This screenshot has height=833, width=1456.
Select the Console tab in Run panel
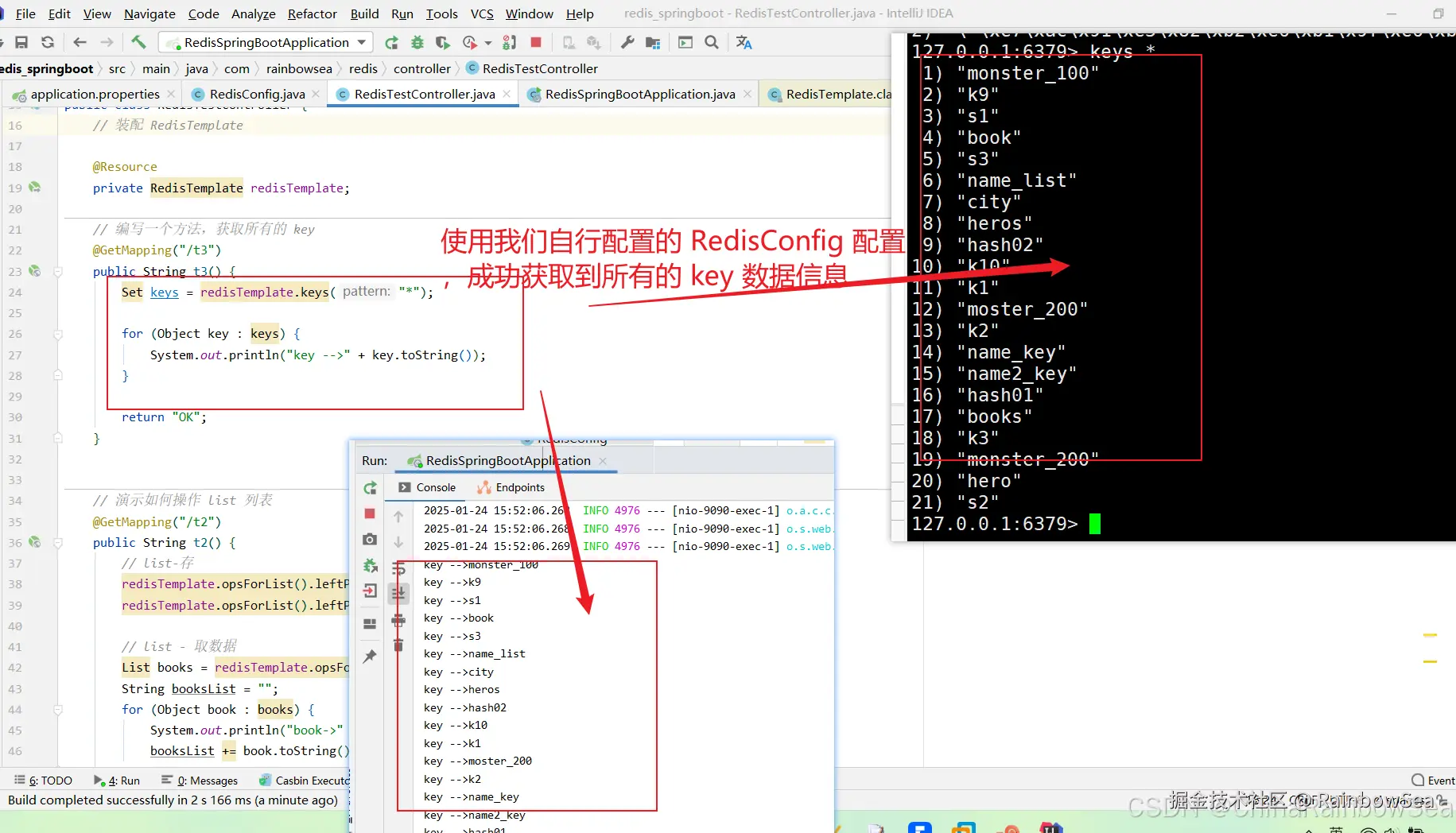[x=427, y=487]
